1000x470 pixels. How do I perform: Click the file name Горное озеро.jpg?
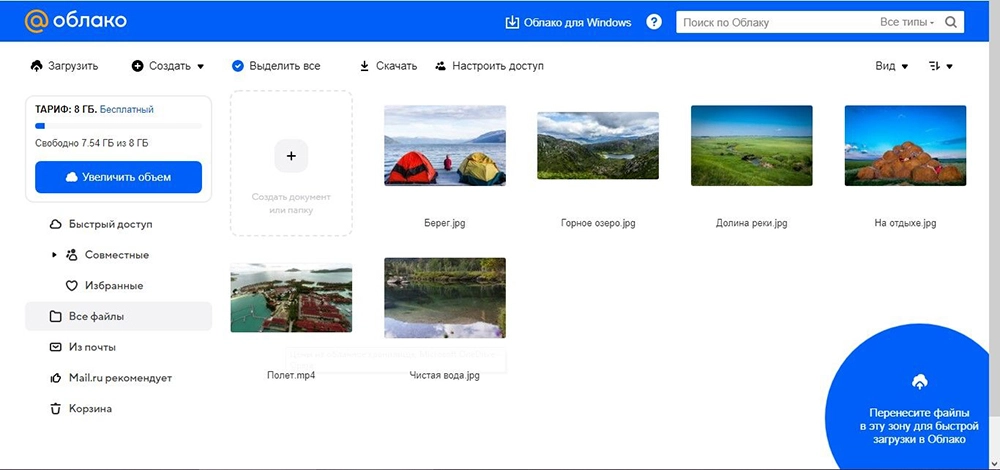point(598,223)
